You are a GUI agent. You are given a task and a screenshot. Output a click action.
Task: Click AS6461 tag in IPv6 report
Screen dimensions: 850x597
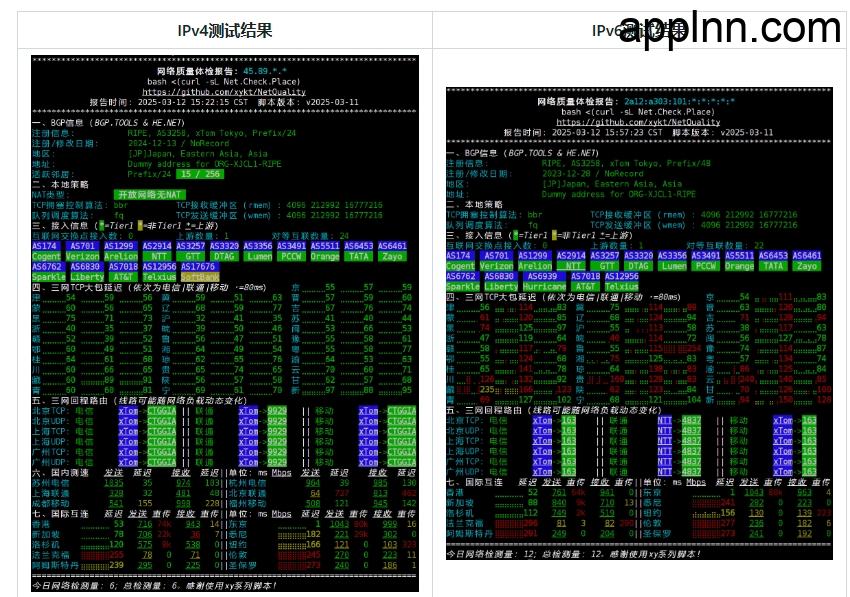pos(807,256)
